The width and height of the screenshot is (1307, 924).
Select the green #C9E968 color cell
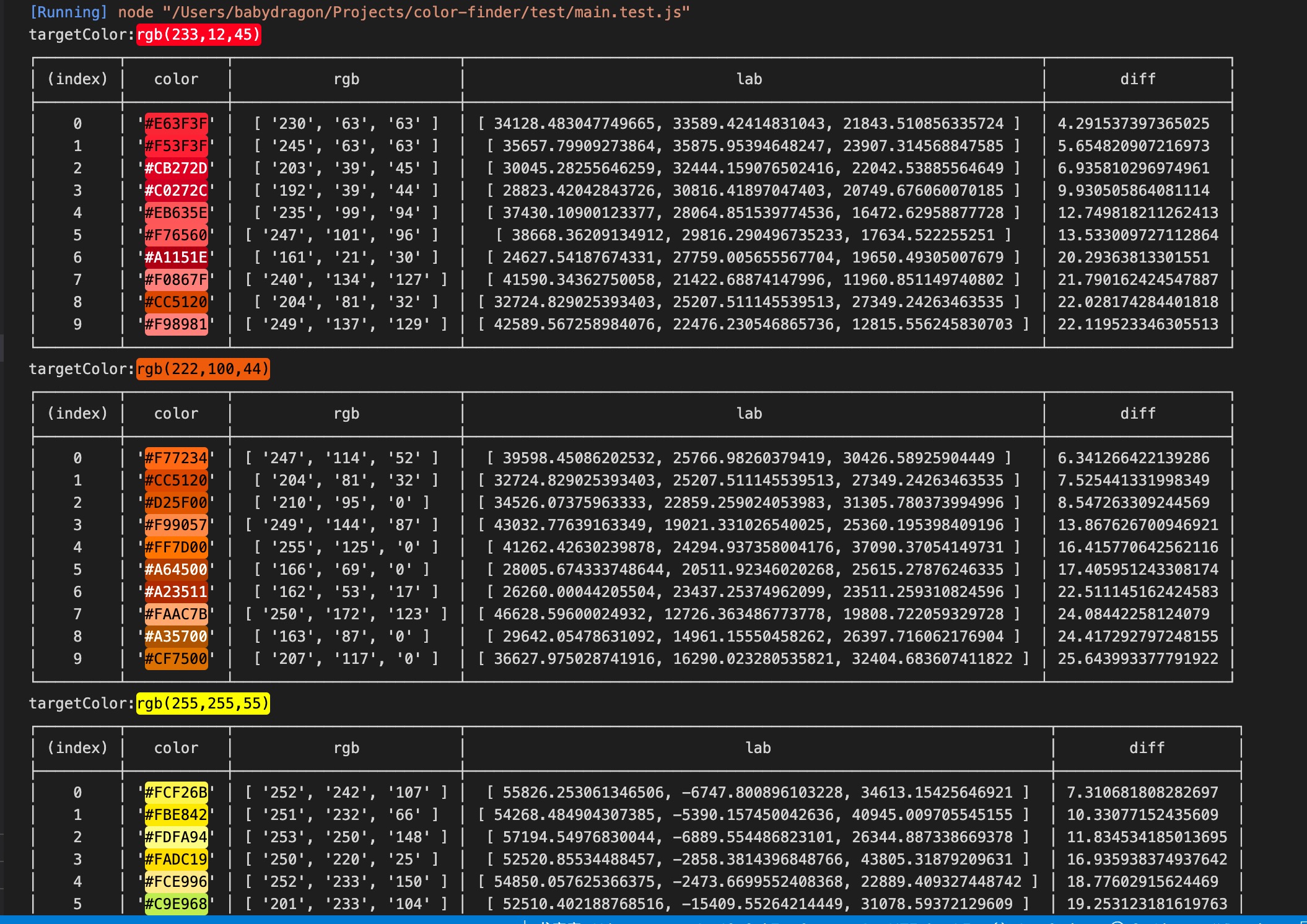[176, 904]
